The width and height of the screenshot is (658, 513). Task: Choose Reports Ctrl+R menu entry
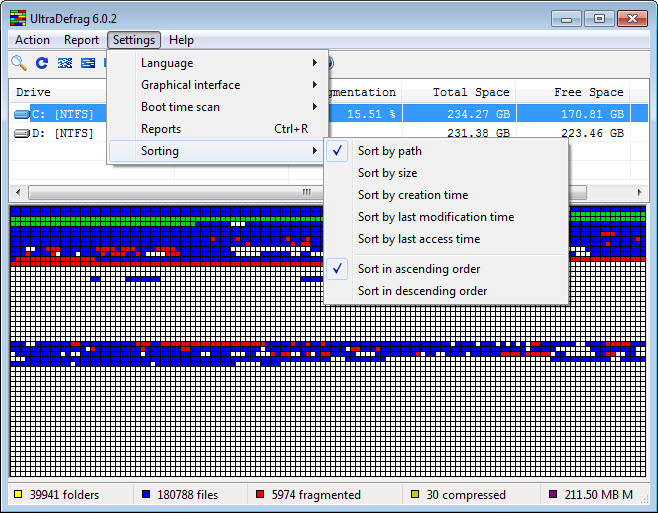click(x=217, y=129)
